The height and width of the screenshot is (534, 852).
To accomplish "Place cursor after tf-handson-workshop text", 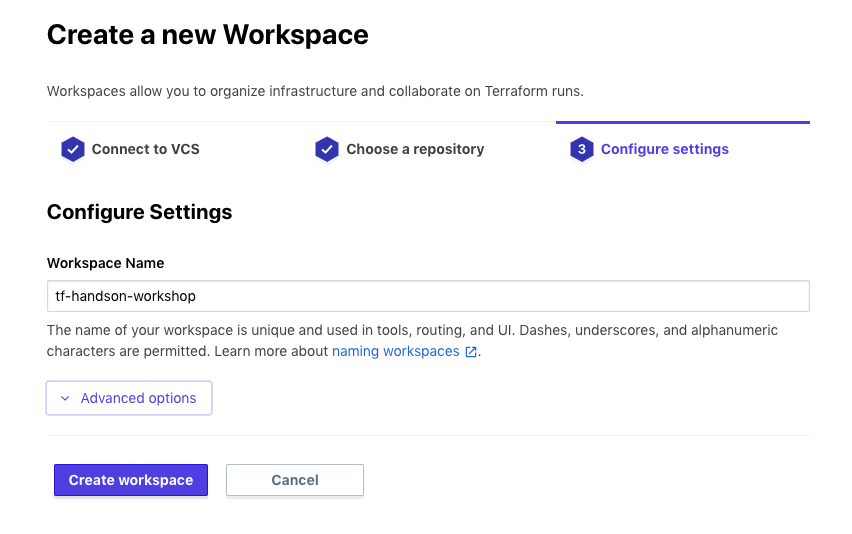I will (197, 296).
